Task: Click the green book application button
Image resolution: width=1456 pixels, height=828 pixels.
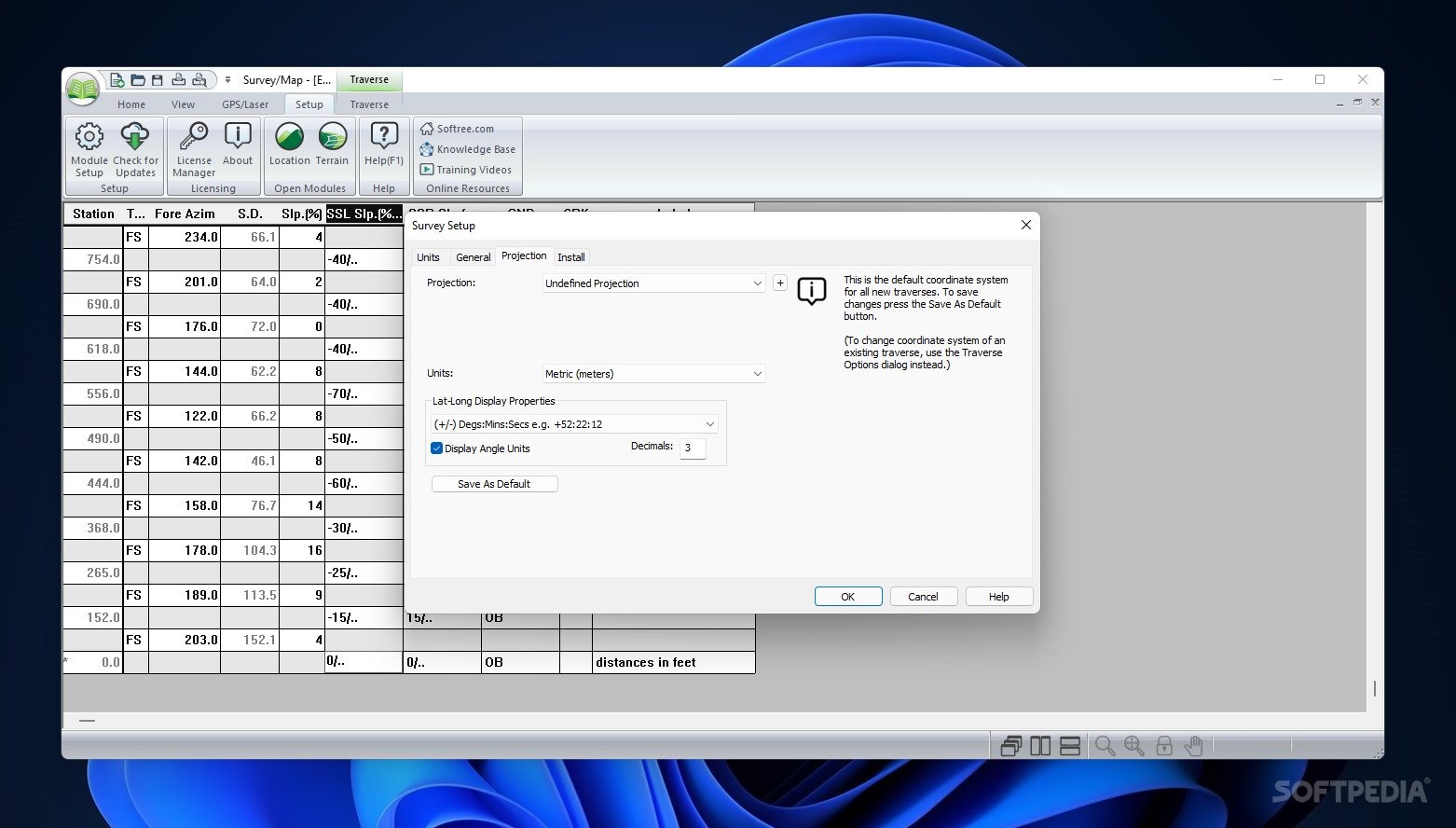Action: [83, 89]
